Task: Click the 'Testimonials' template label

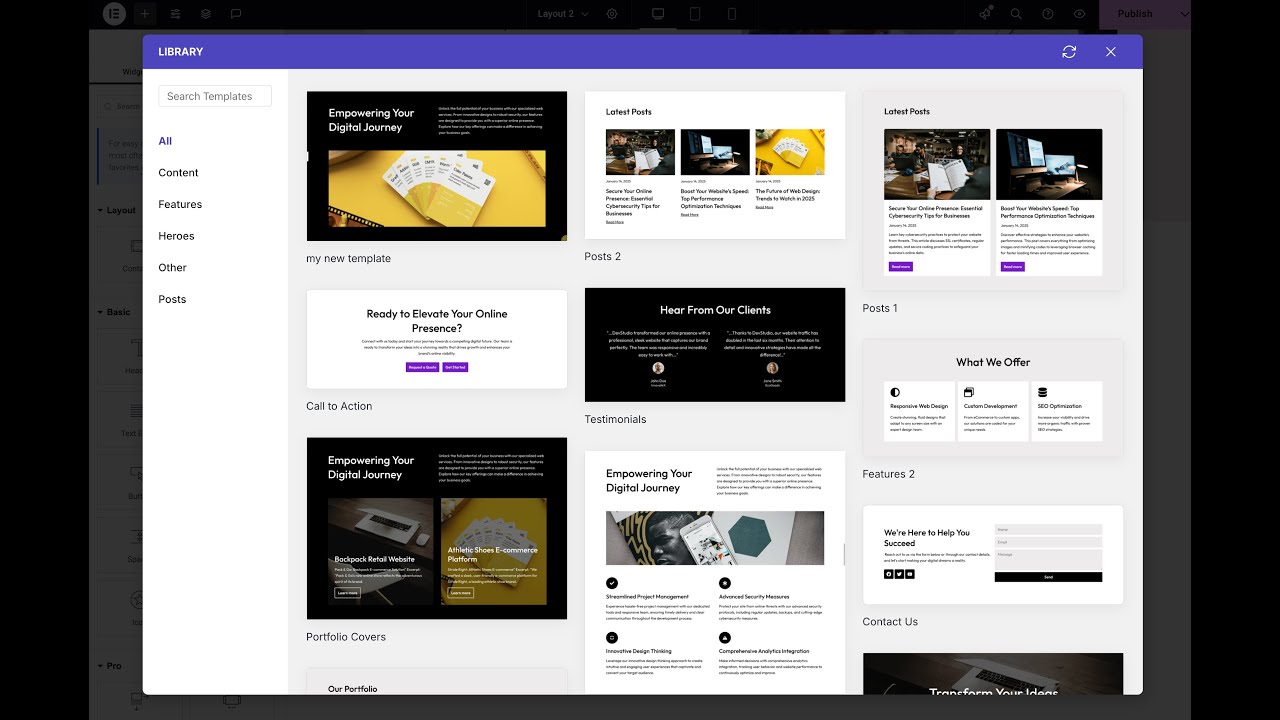Action: [615, 420]
